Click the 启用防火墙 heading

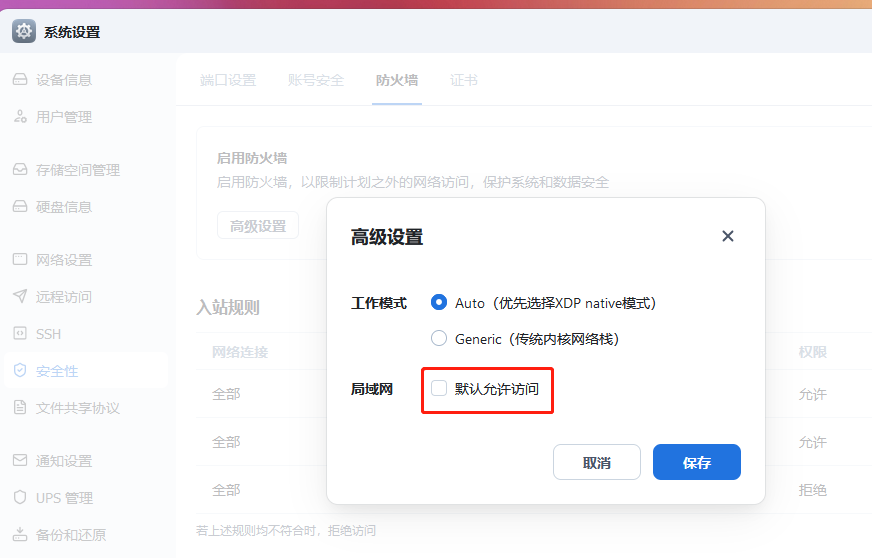[x=252, y=158]
